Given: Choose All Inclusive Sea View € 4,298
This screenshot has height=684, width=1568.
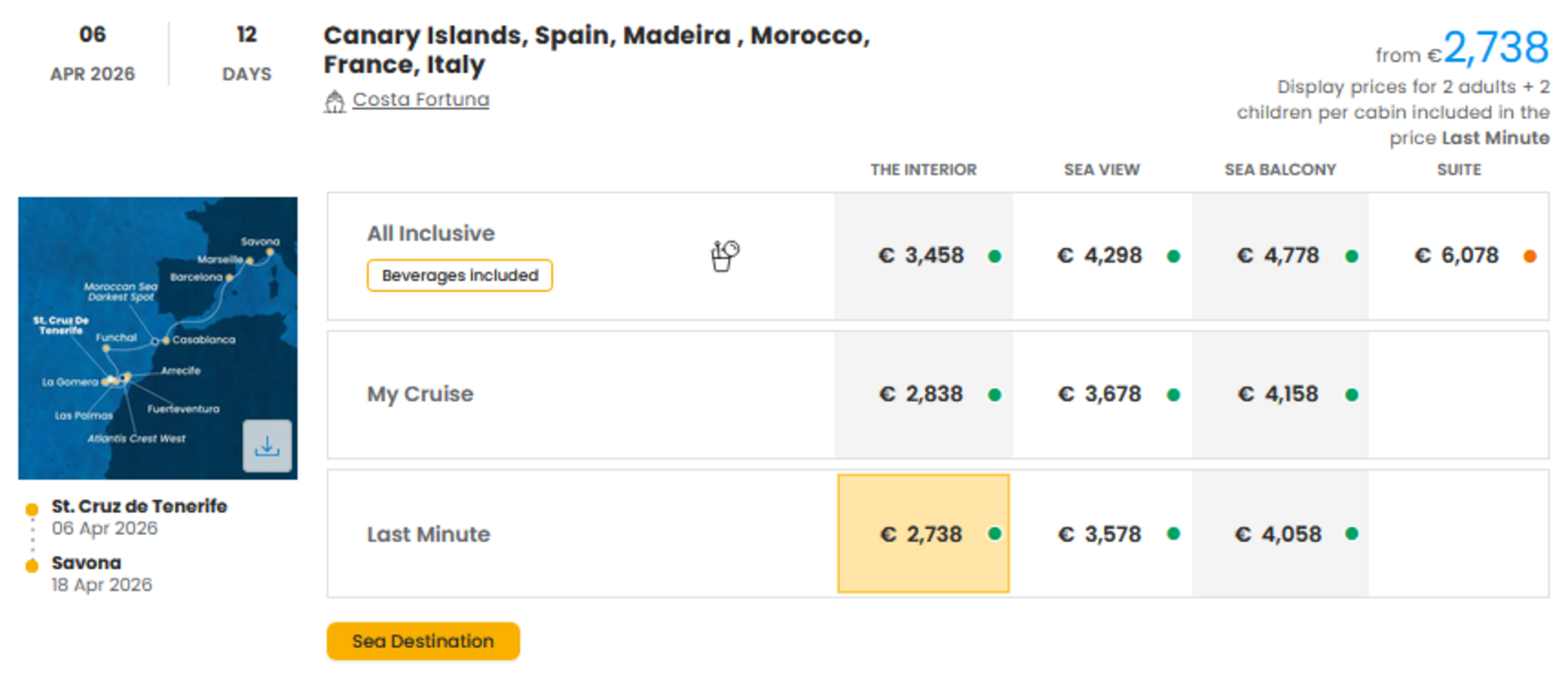Looking at the screenshot, I should click(1100, 256).
